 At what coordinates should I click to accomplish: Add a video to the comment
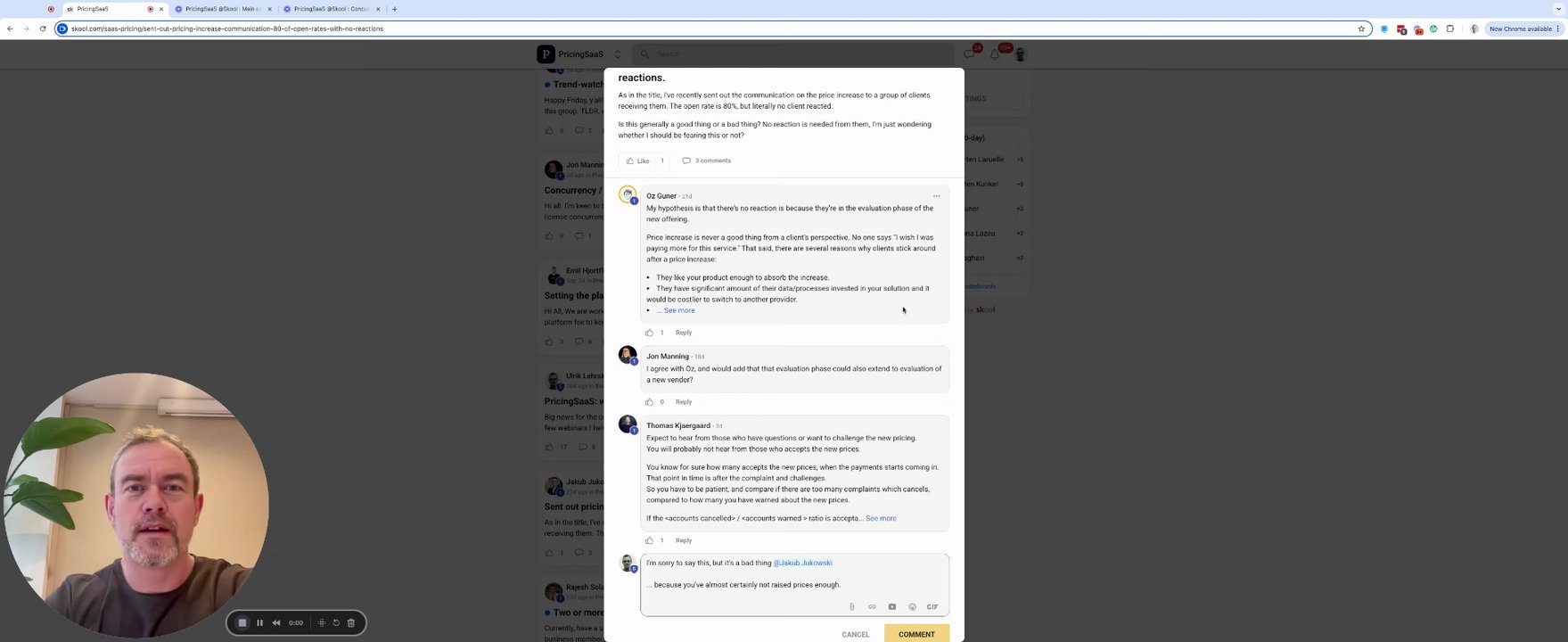click(x=891, y=607)
